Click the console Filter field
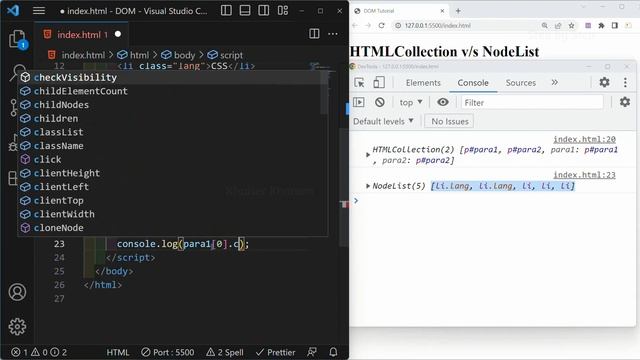Image resolution: width=640 pixels, height=360 pixels. 532,102
